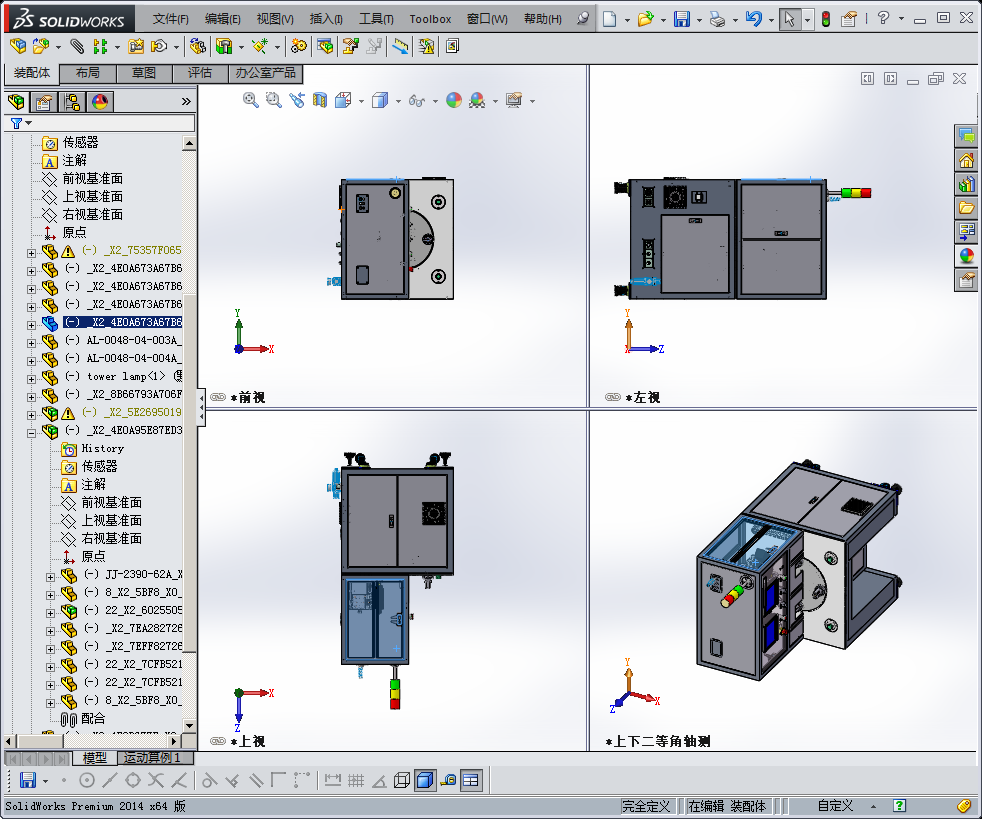982x819 pixels.
Task: Click the Move Component icon
Action: point(160,46)
